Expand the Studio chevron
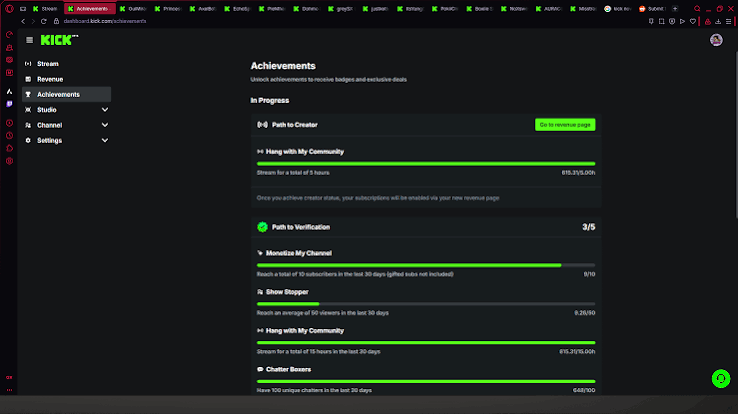The height and width of the screenshot is (414, 738). pos(104,110)
